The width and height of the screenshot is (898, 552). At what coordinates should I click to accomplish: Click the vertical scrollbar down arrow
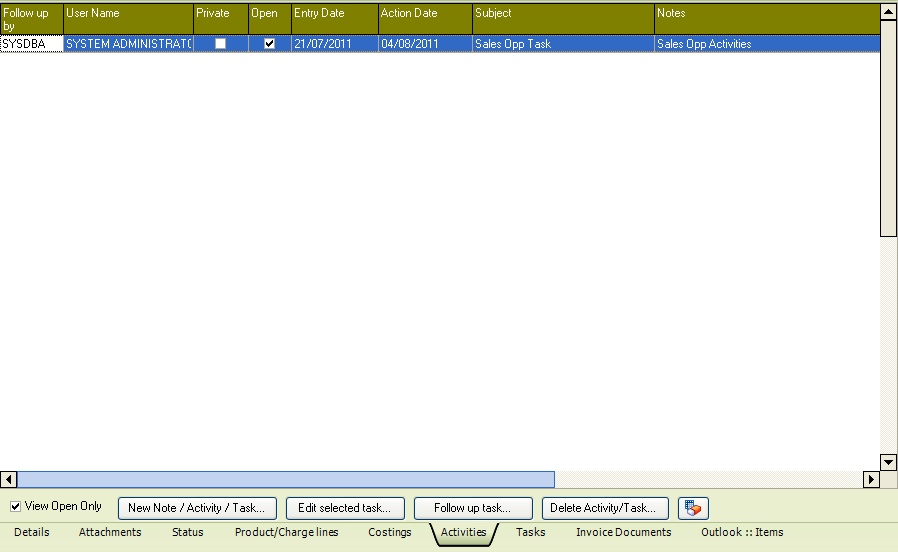click(x=888, y=462)
